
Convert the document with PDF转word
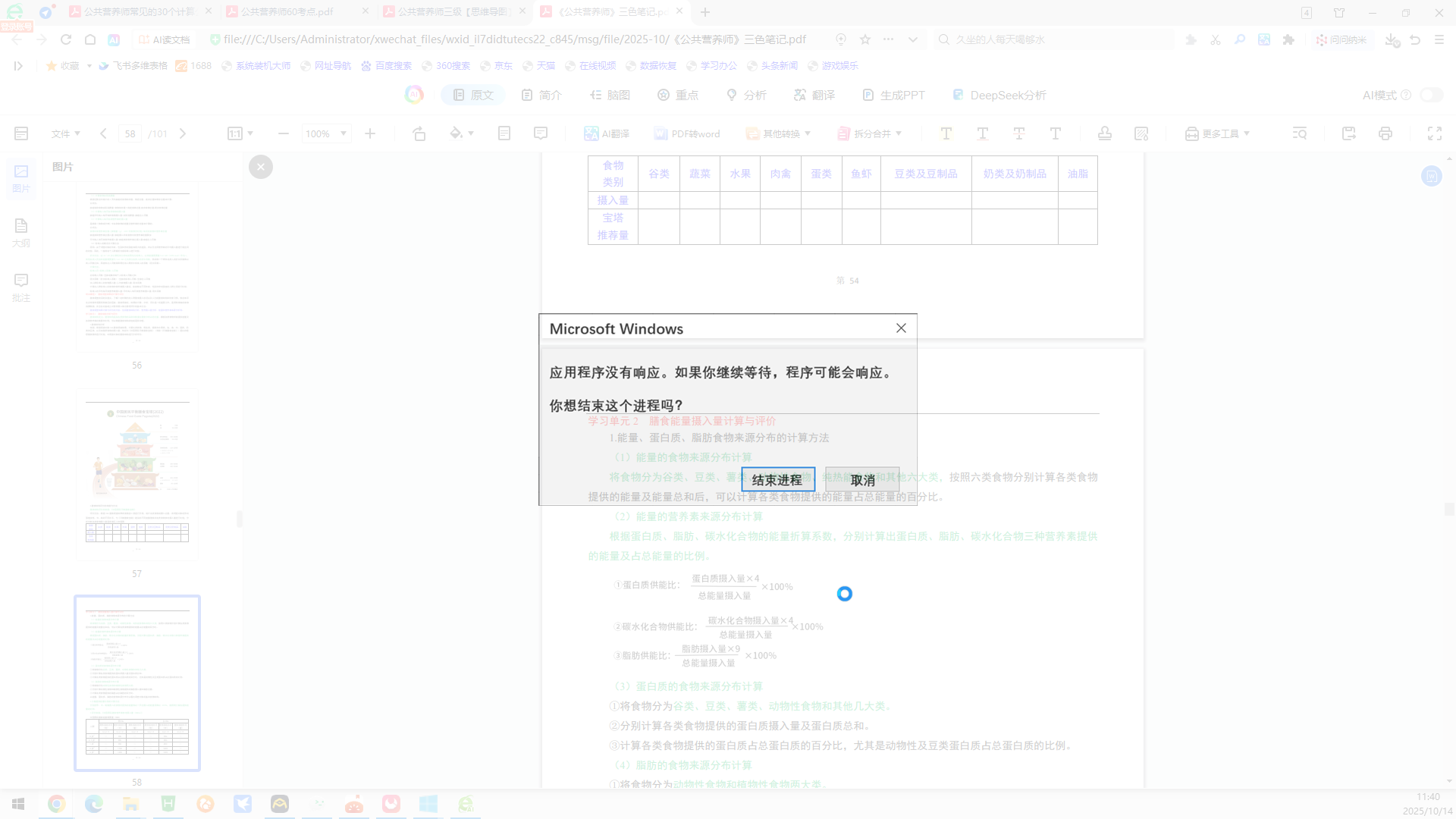point(686,133)
